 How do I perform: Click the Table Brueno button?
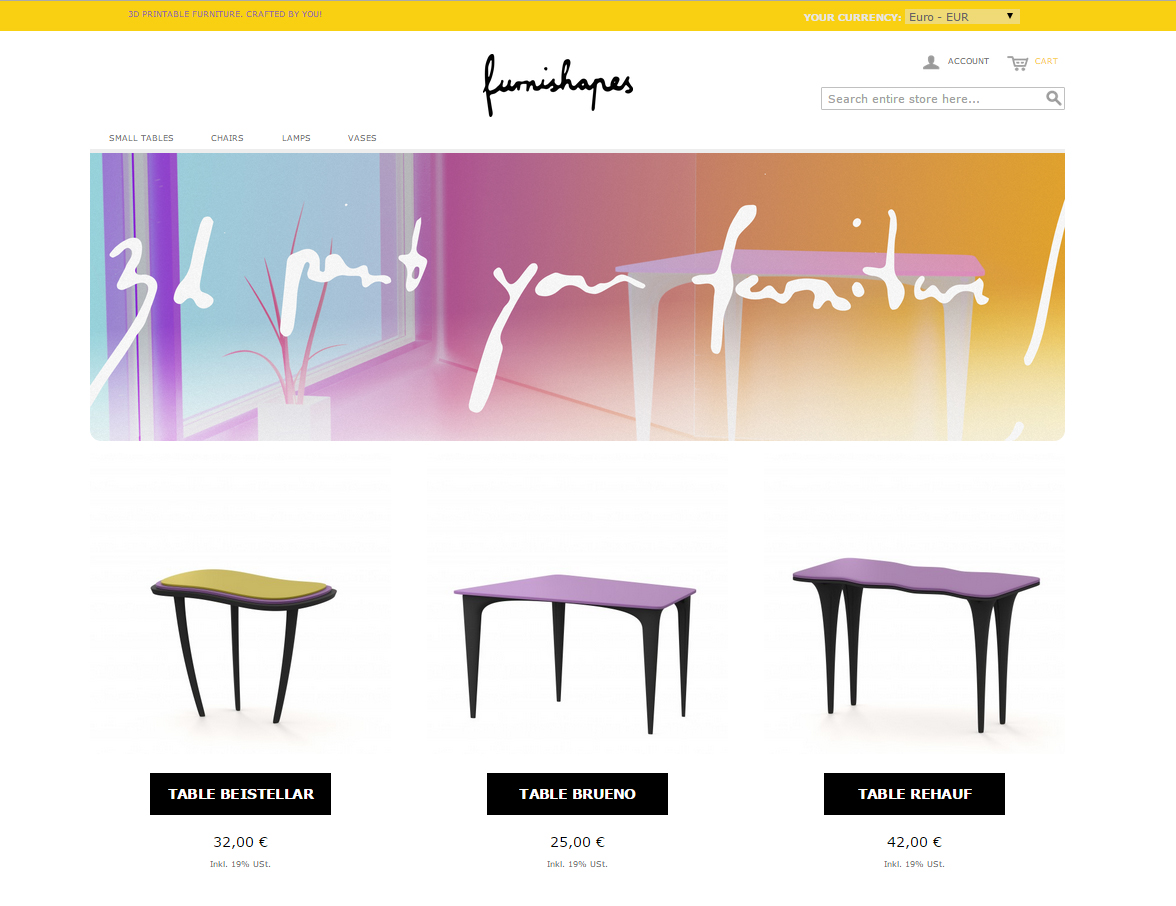point(578,794)
